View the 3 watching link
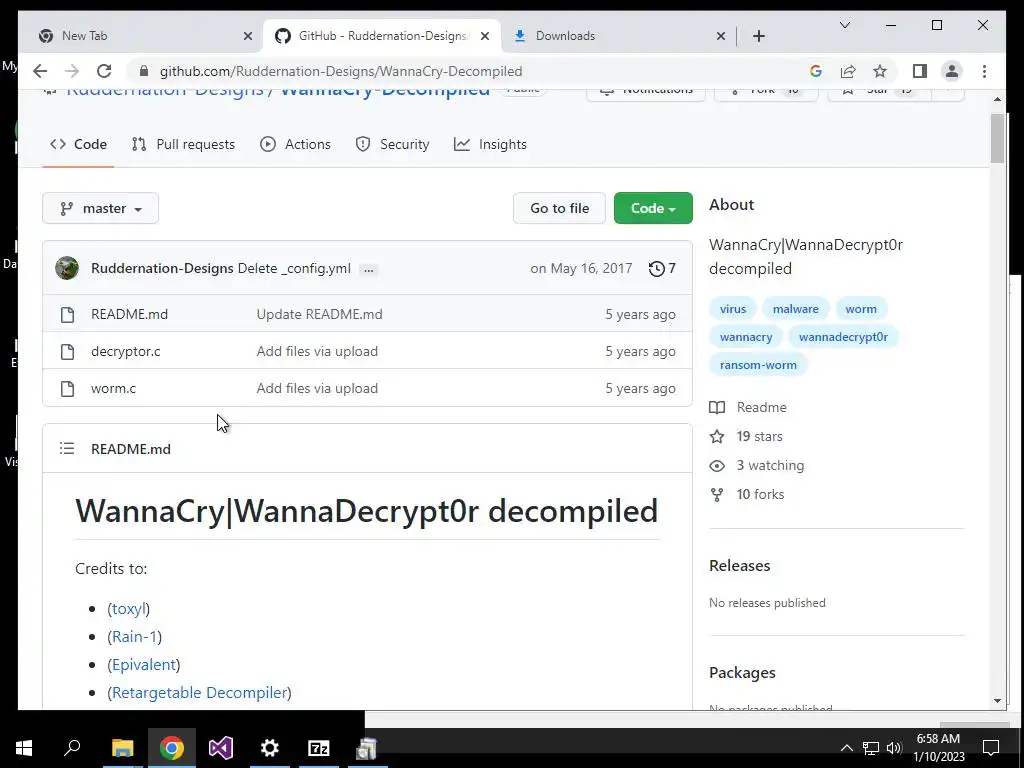The height and width of the screenshot is (768, 1024). (758, 466)
